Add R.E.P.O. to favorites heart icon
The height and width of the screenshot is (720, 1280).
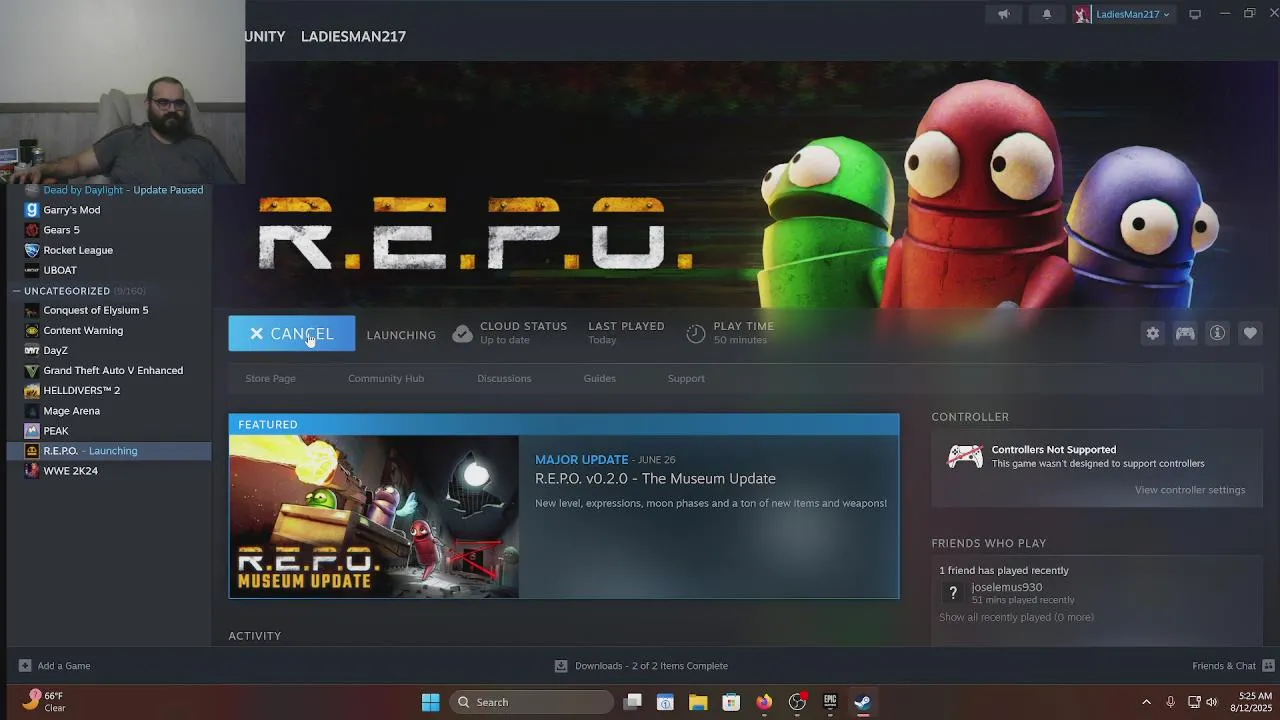[1250, 333]
